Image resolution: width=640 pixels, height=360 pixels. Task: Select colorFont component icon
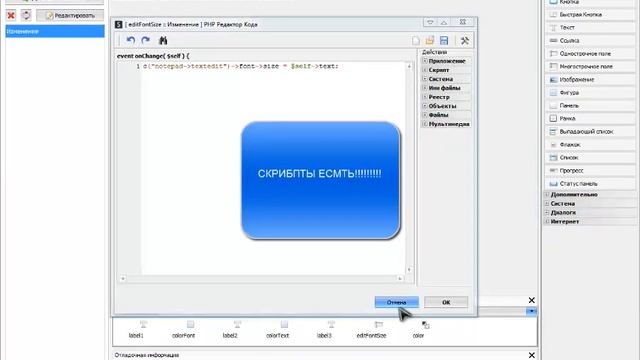tap(190, 324)
